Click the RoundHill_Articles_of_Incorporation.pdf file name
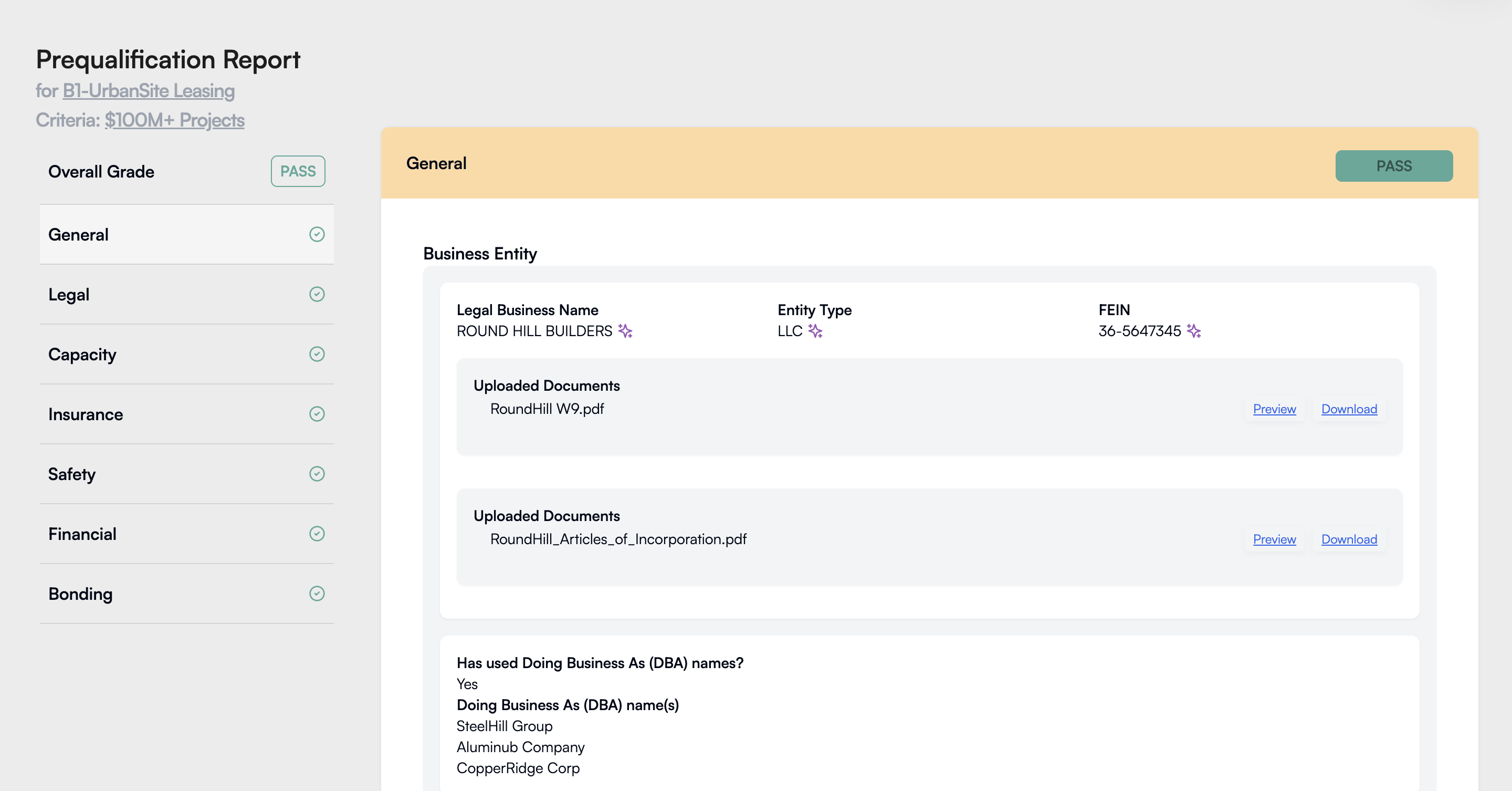Viewport: 1512px width, 791px height. 618,539
